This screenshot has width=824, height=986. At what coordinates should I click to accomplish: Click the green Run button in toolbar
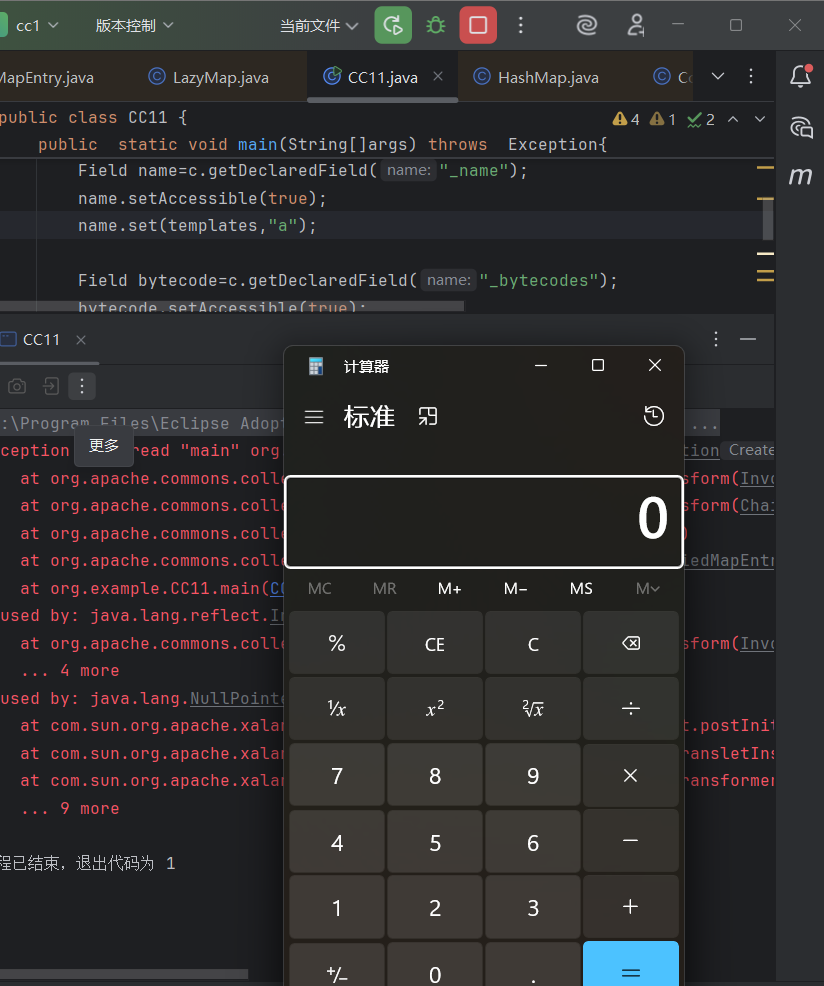pos(393,25)
